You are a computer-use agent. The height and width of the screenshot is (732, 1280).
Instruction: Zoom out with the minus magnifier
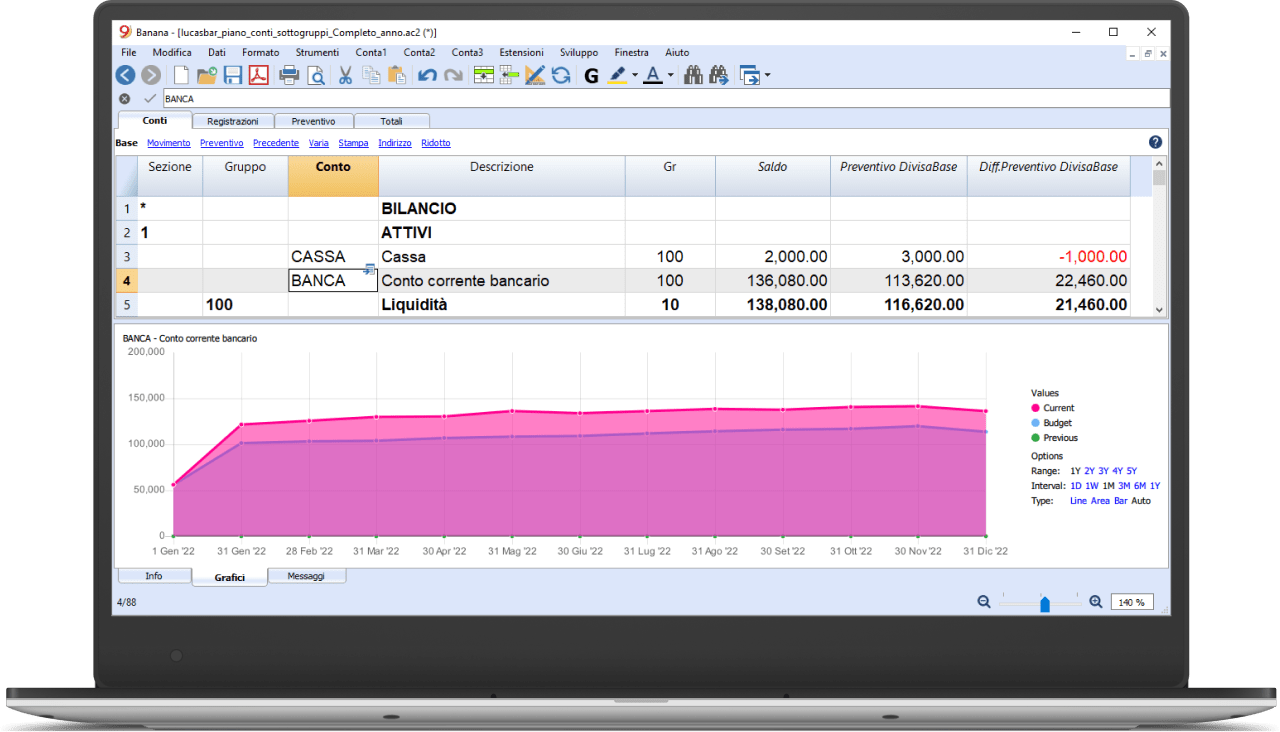click(x=984, y=602)
